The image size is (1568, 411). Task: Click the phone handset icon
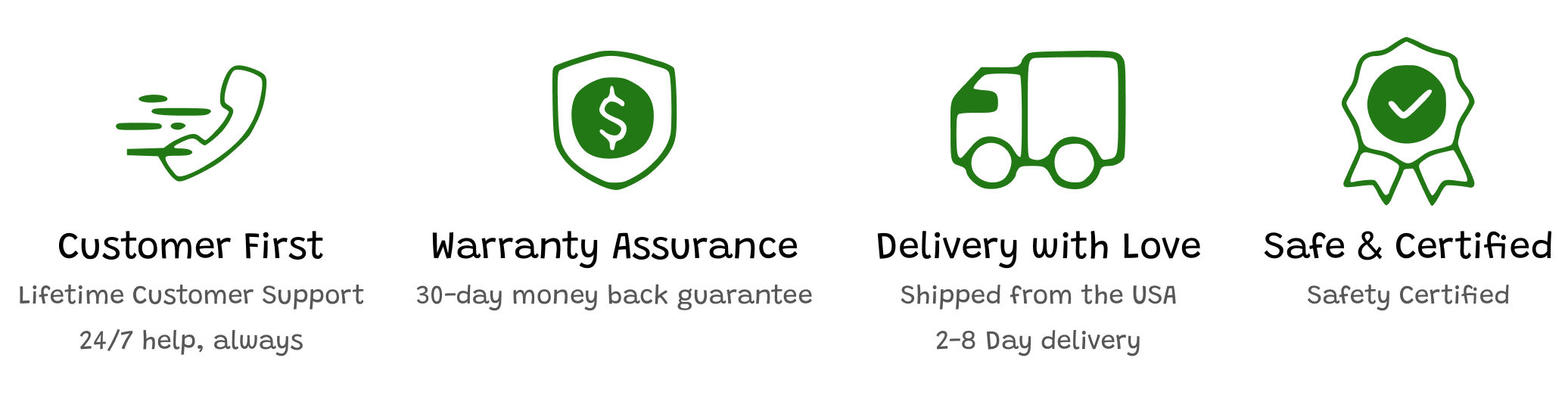coord(227,129)
